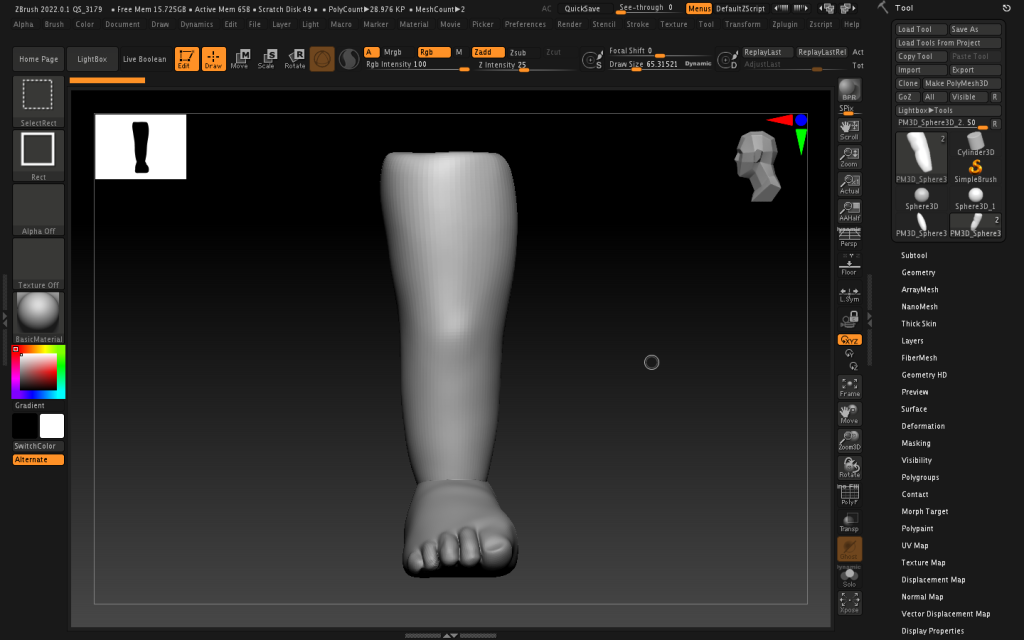The width and height of the screenshot is (1024, 640).
Task: Select the Cylinder3D tool thumbnail
Action: point(975,144)
